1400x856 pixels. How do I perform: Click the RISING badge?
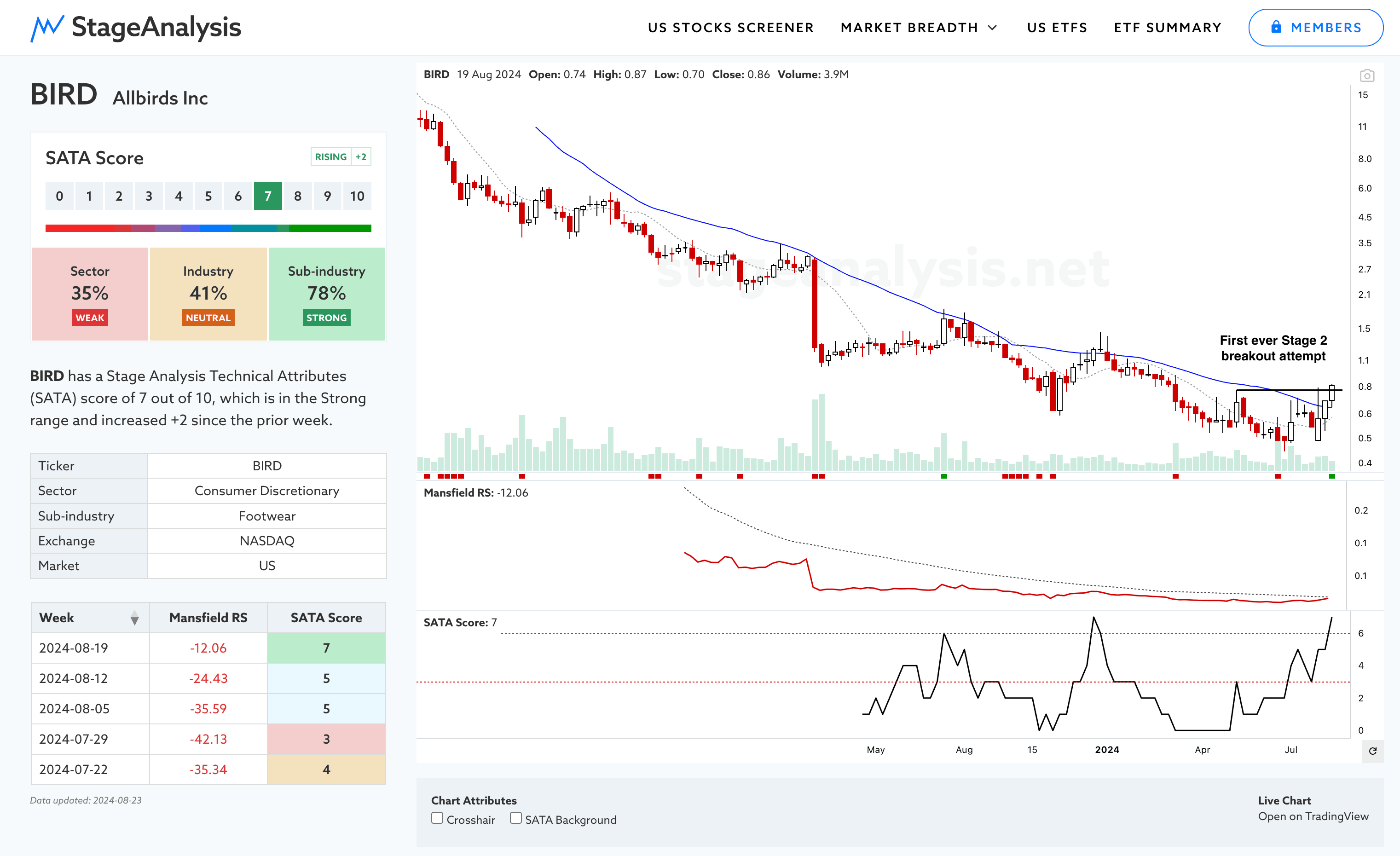coord(331,157)
